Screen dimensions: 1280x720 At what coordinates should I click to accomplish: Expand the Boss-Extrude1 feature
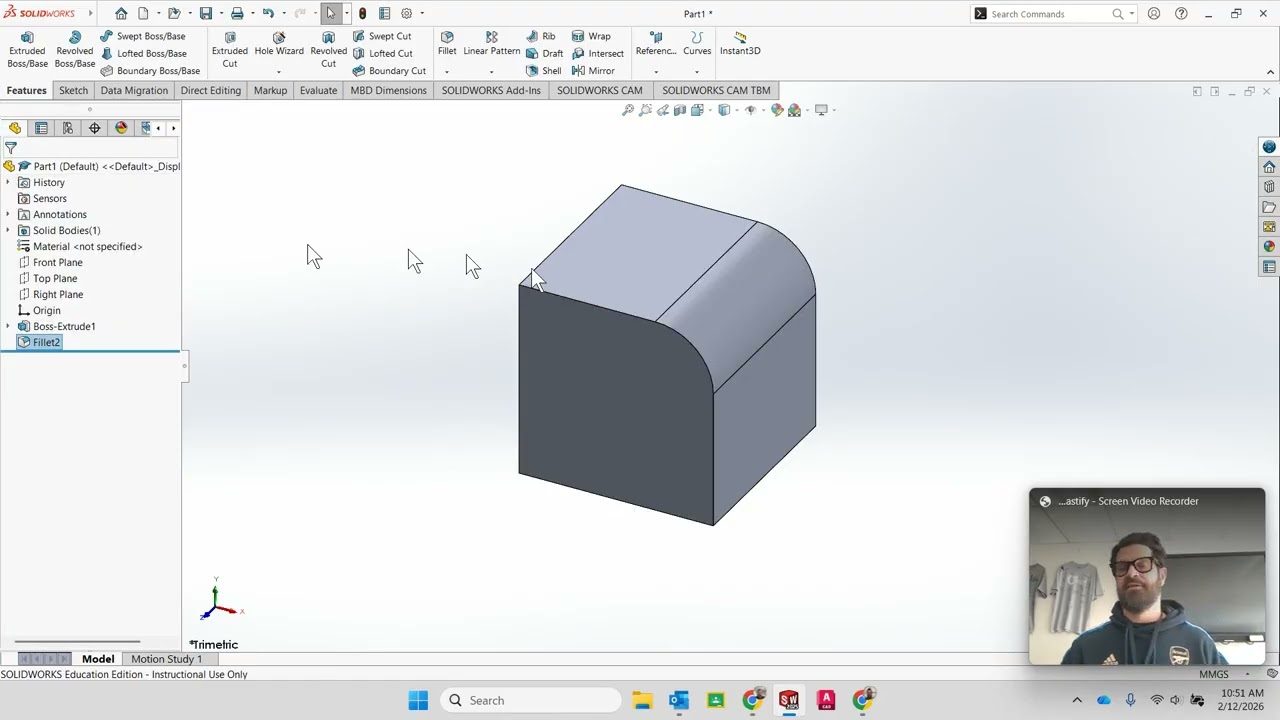click(x=8, y=326)
